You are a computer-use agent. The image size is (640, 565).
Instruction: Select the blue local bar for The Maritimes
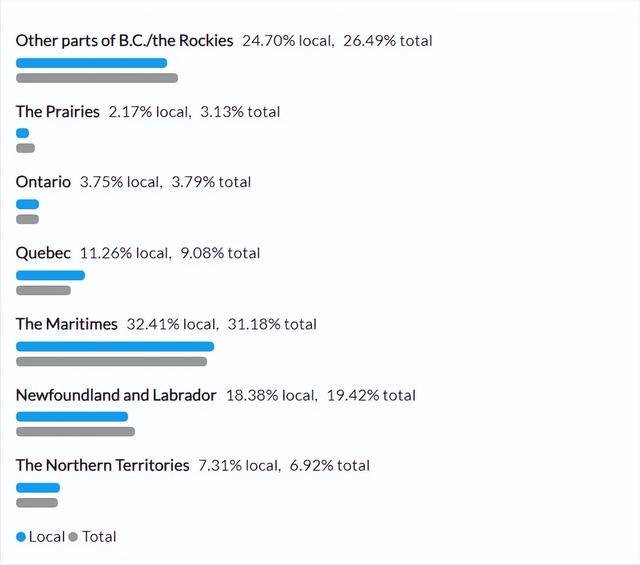[x=115, y=347]
